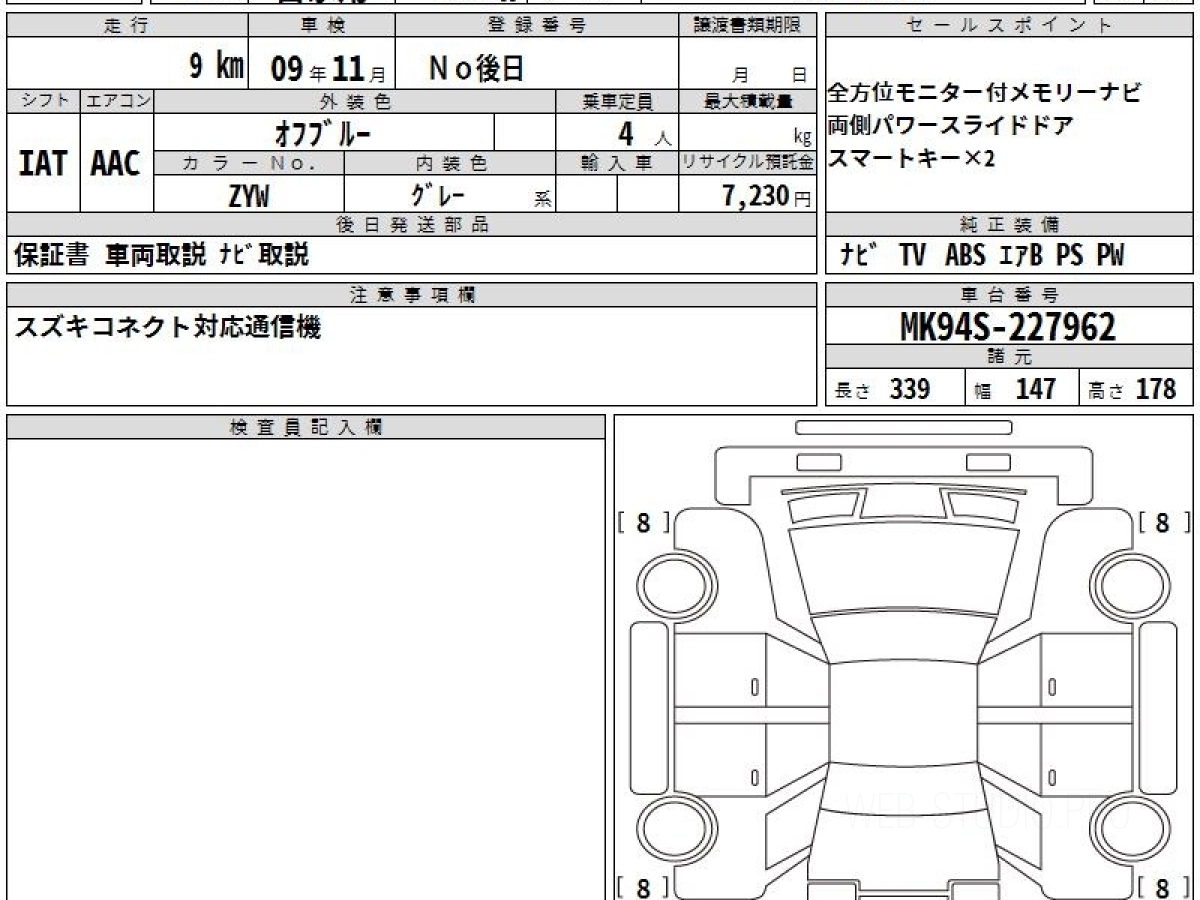Click "保証書 車両取説 ナビ取説" parts line
Viewport: 1200px width, 900px height.
pos(161,256)
